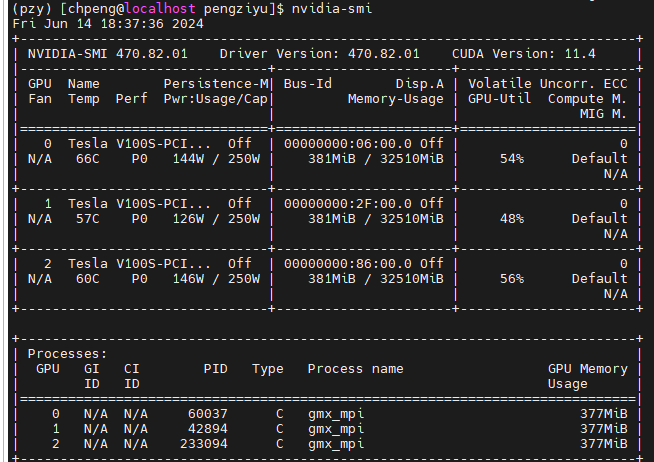The image size is (654, 462).
Task: Click the "Processes:" section label
Action: click(68, 354)
